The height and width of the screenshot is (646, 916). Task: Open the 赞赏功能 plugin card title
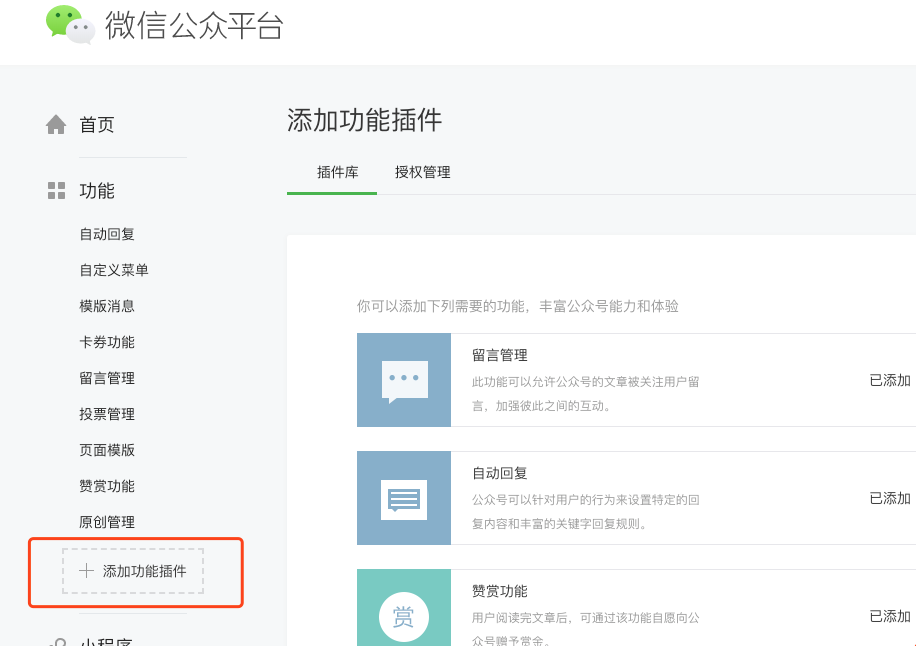499,591
